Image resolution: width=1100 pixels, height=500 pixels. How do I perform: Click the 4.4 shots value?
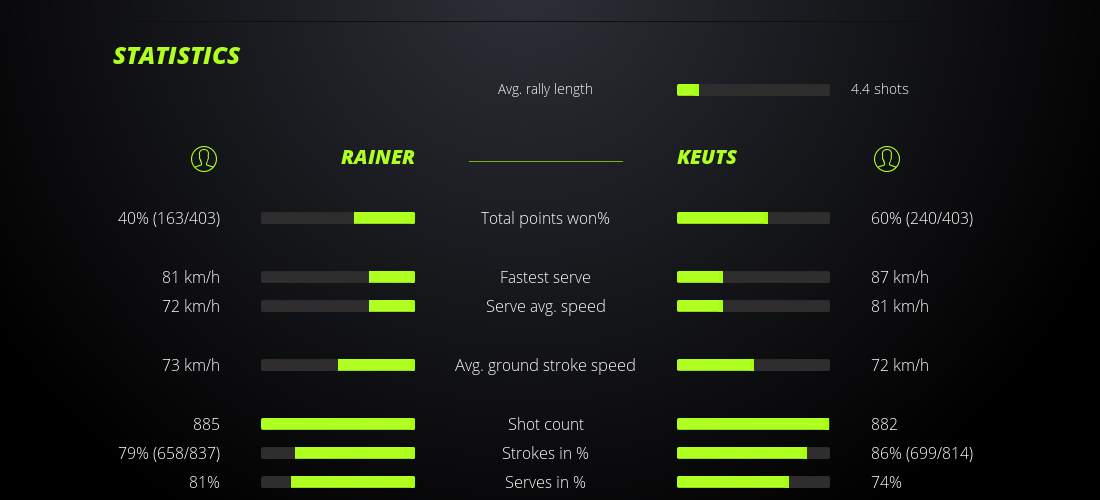(879, 89)
